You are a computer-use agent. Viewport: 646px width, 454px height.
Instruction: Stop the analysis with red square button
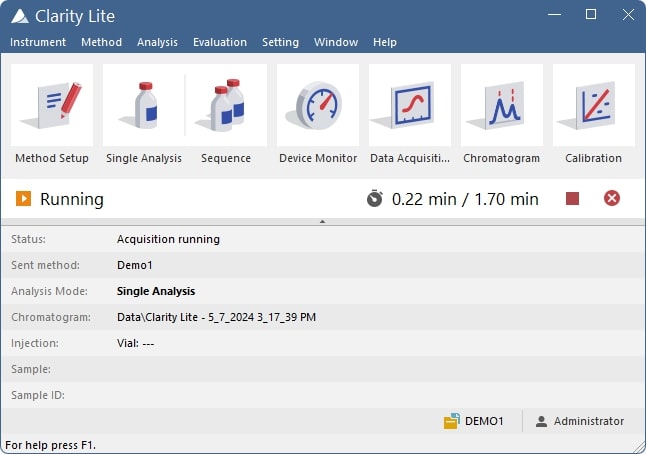pyautogui.click(x=572, y=198)
